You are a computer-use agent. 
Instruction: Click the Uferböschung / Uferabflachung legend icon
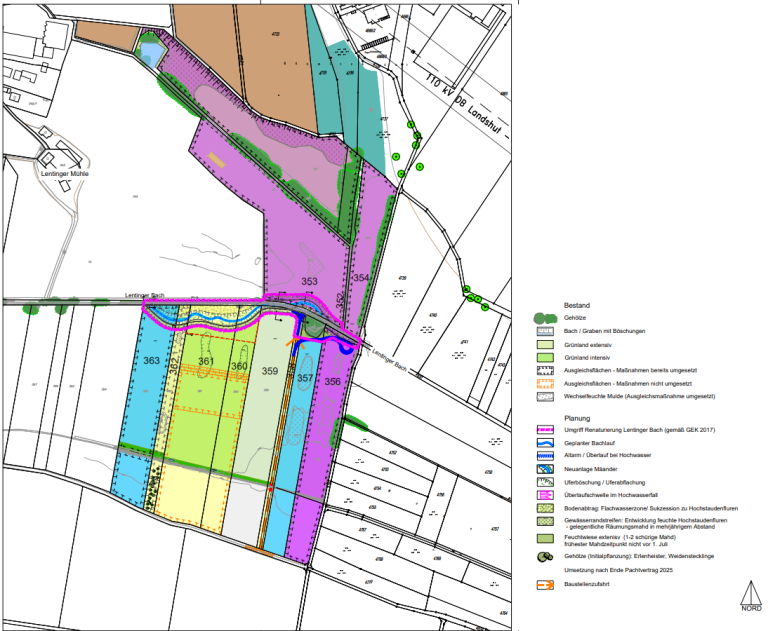pos(545,481)
